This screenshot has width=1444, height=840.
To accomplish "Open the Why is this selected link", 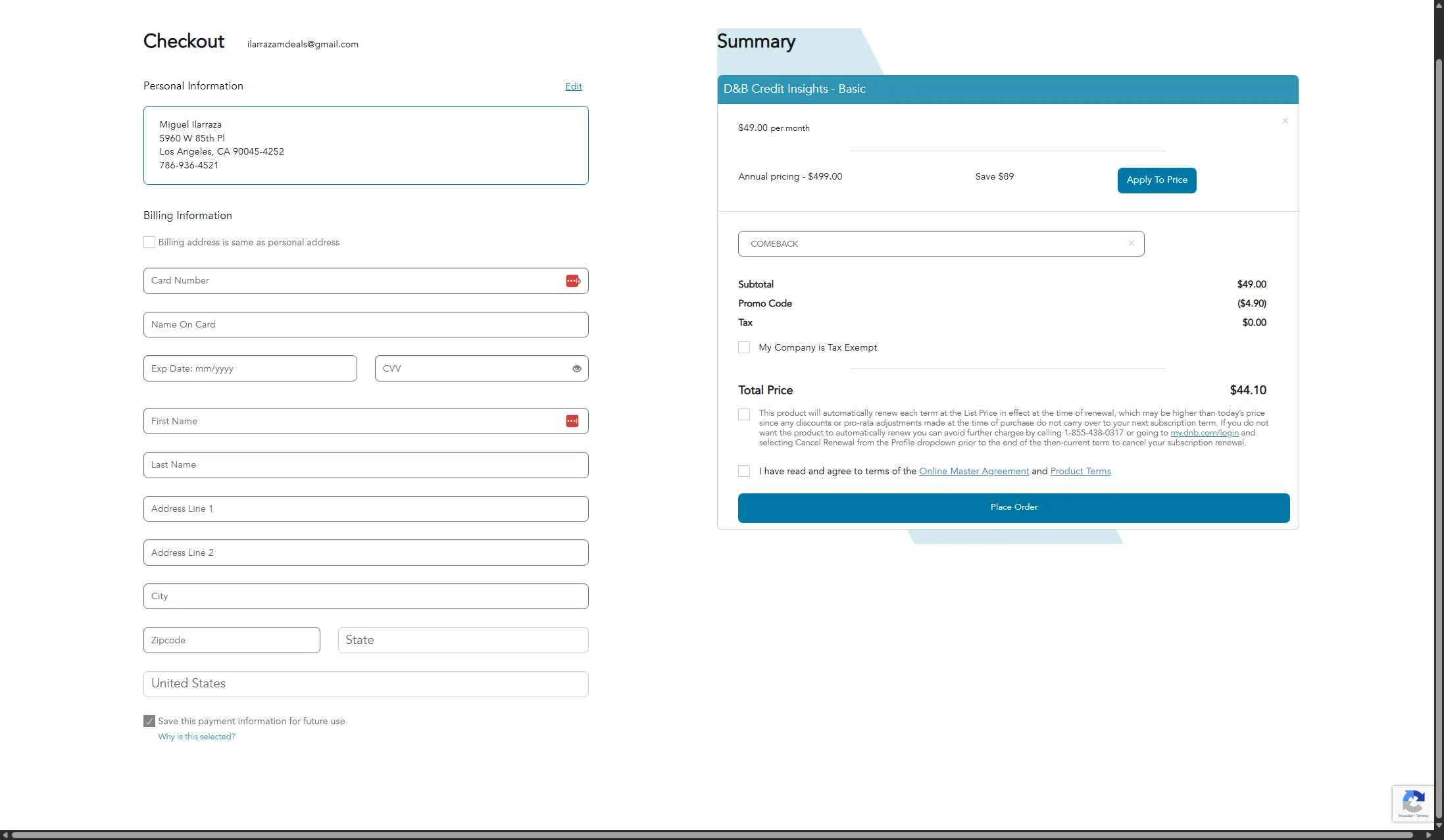I will 195,736.
